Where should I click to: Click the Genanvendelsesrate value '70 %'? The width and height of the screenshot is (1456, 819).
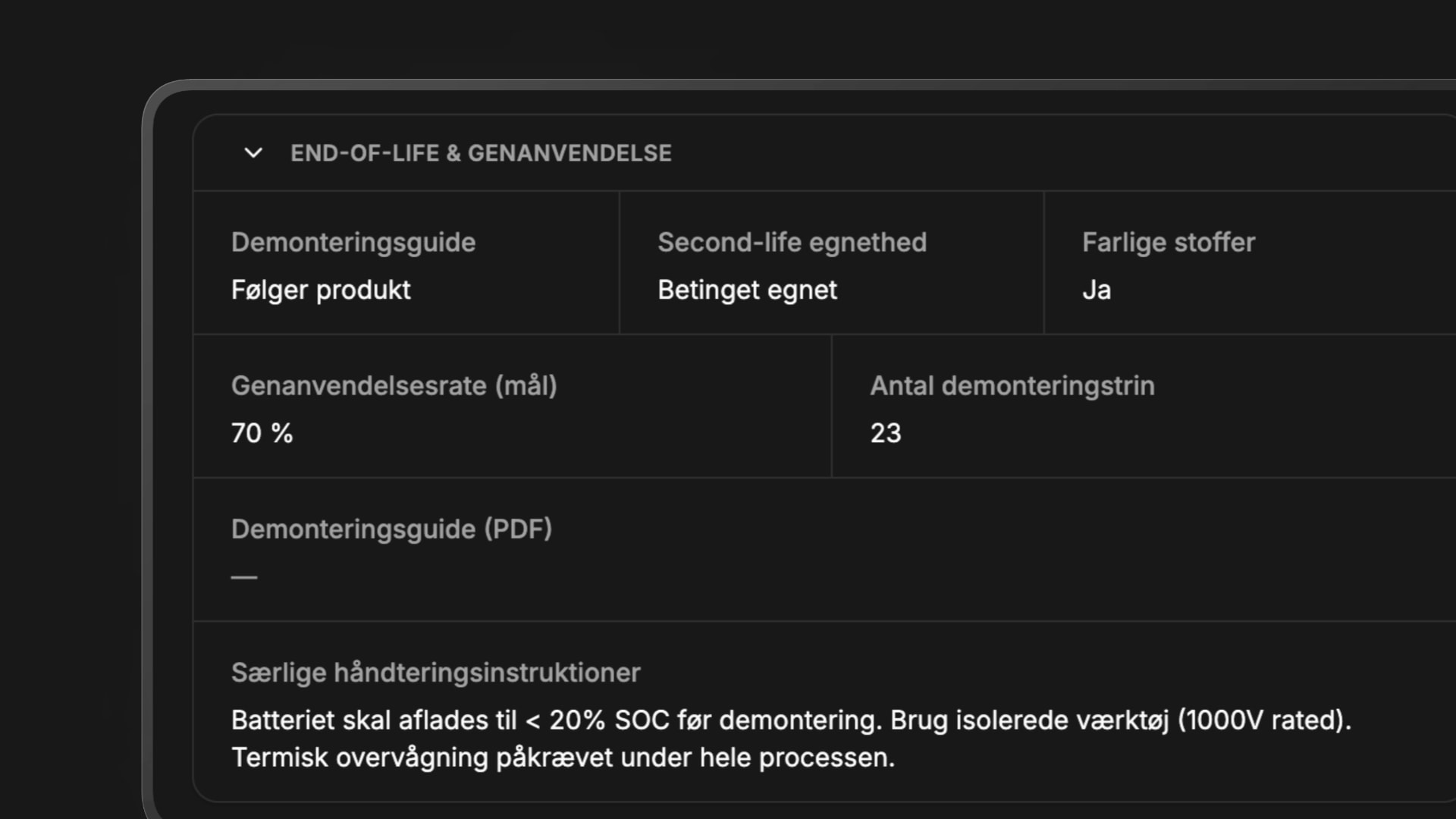260,433
